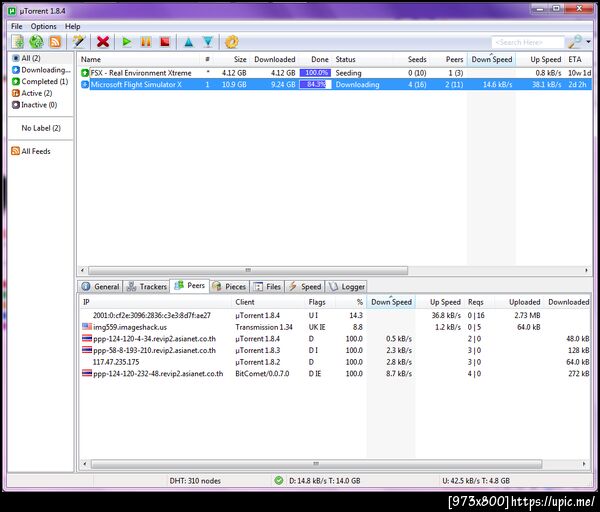Select peer 117.47.235.175
The height and width of the screenshot is (512, 600).
[335, 362]
